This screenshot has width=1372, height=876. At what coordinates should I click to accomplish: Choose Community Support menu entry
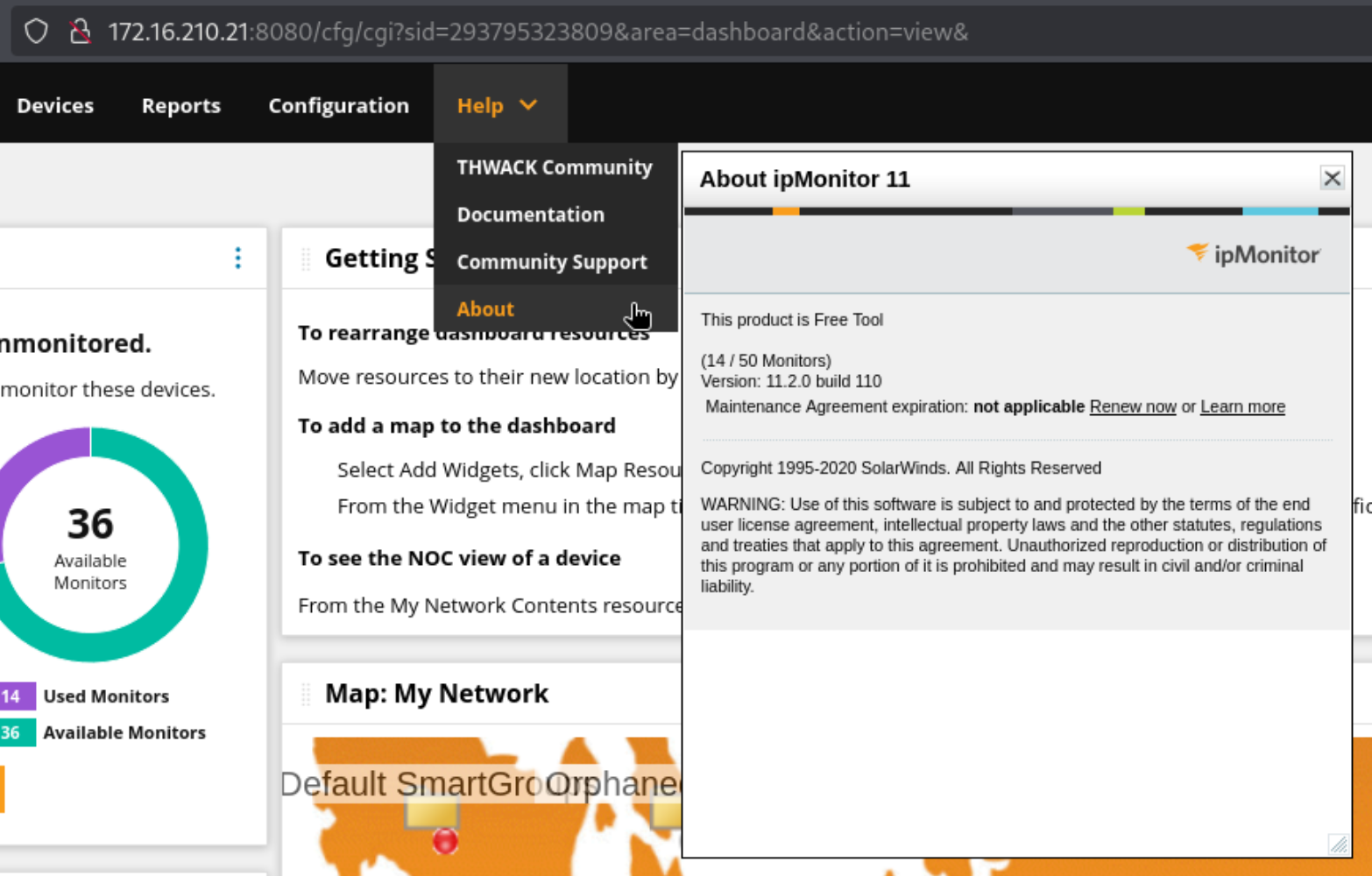coord(552,262)
